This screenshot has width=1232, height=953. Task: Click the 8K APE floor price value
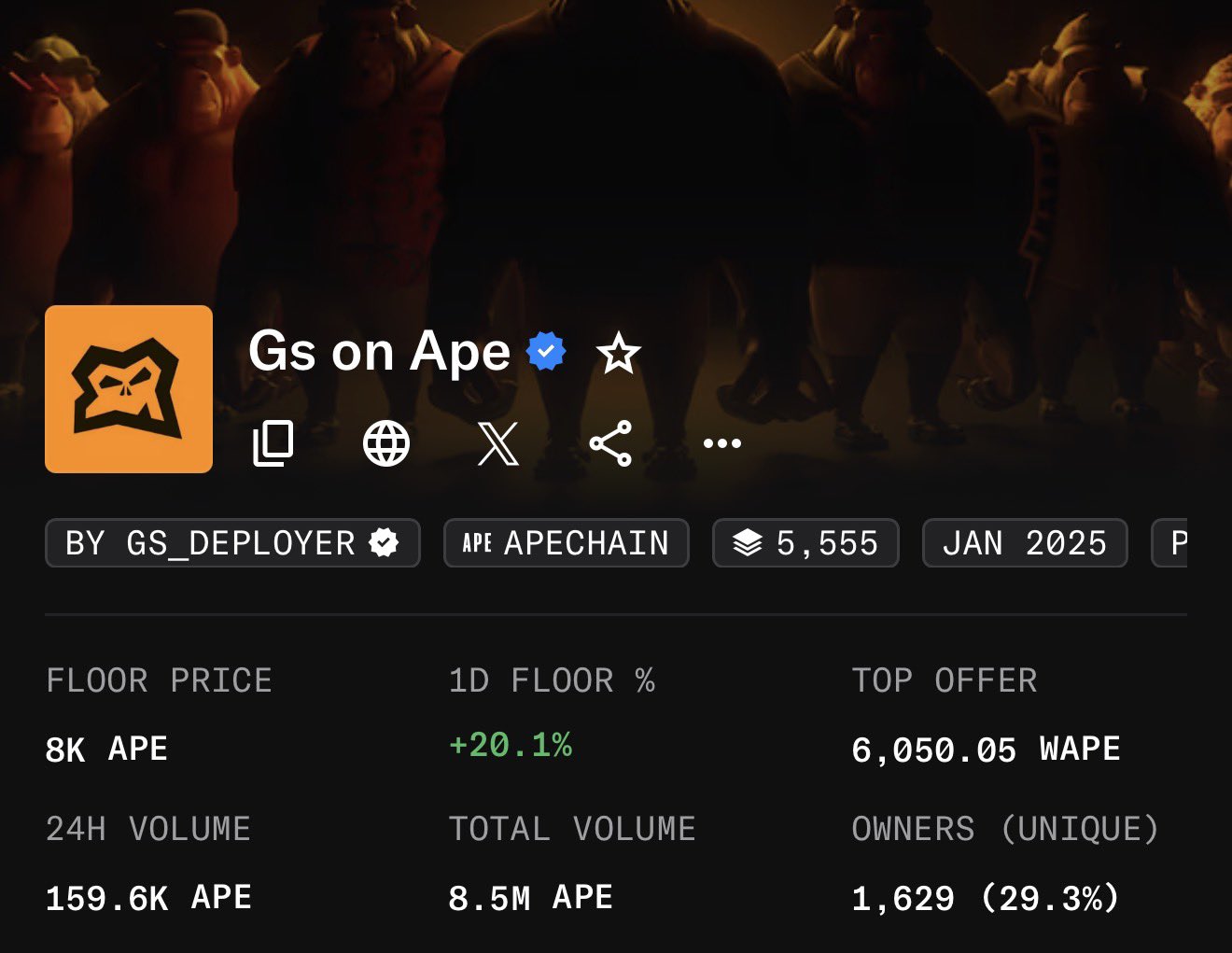[x=106, y=750]
